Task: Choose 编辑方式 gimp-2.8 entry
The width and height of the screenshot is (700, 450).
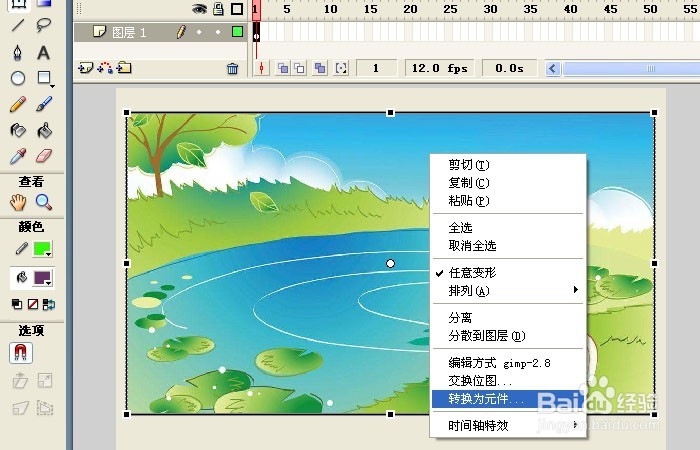Action: (x=508, y=363)
